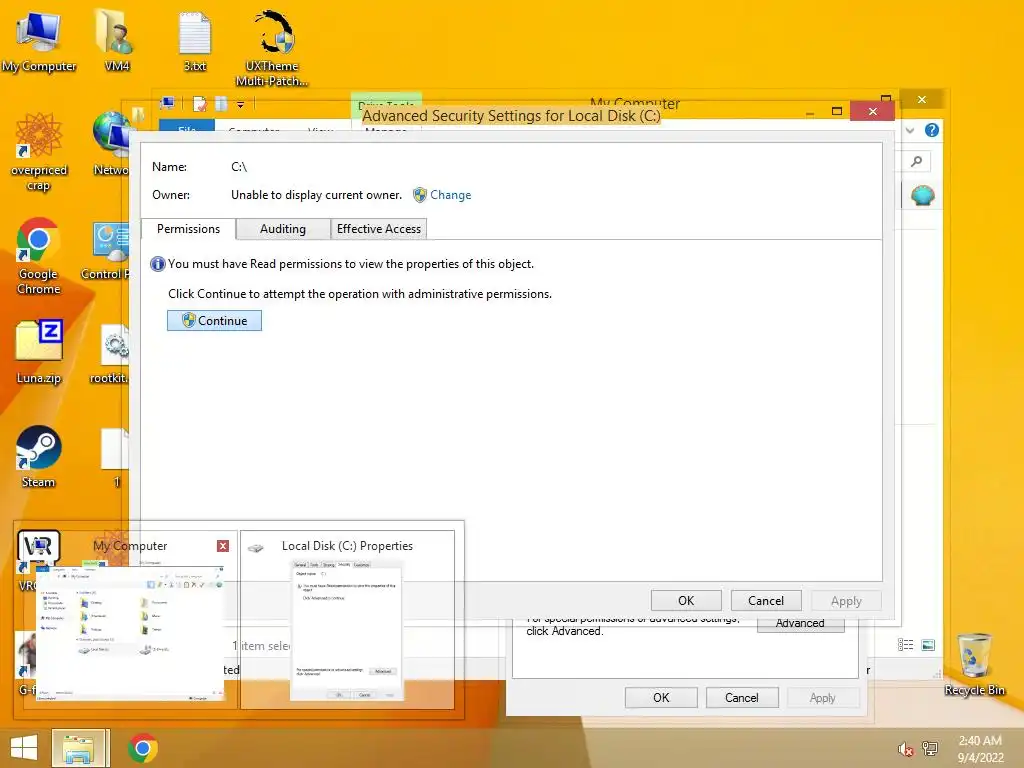The width and height of the screenshot is (1024, 768).
Task: Click the Explorer help question mark icon
Action: click(x=932, y=130)
